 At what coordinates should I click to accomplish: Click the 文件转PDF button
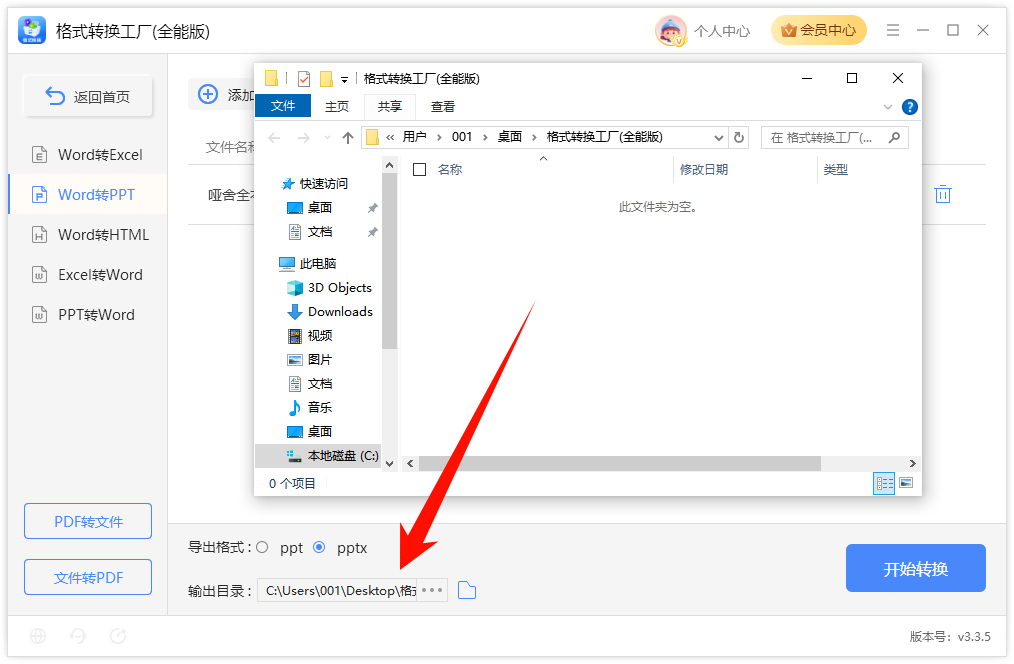tap(88, 577)
